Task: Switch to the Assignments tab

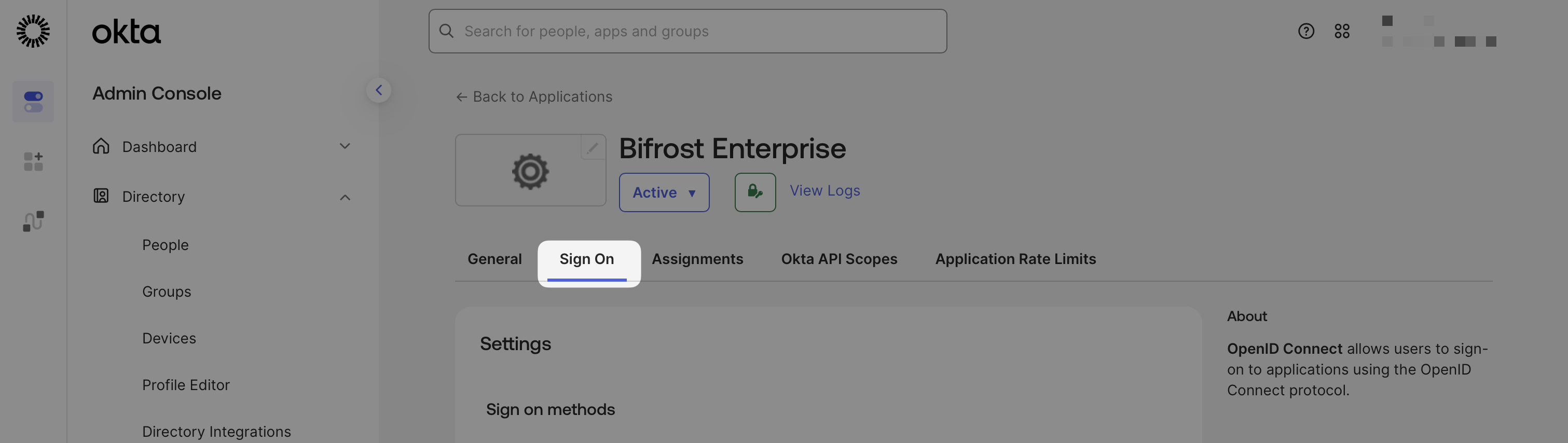Action: pyautogui.click(x=697, y=259)
